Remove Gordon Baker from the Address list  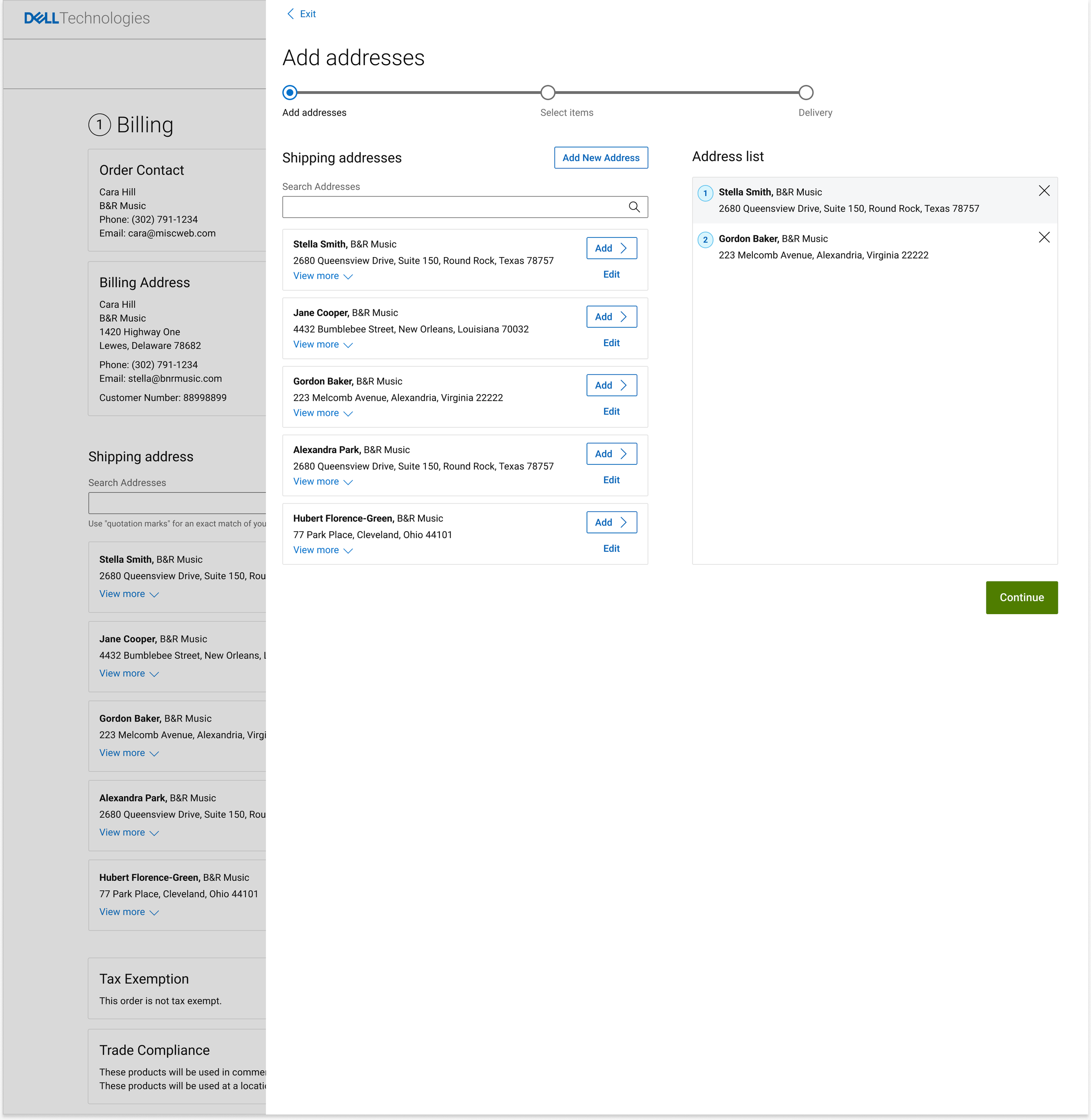click(x=1043, y=237)
